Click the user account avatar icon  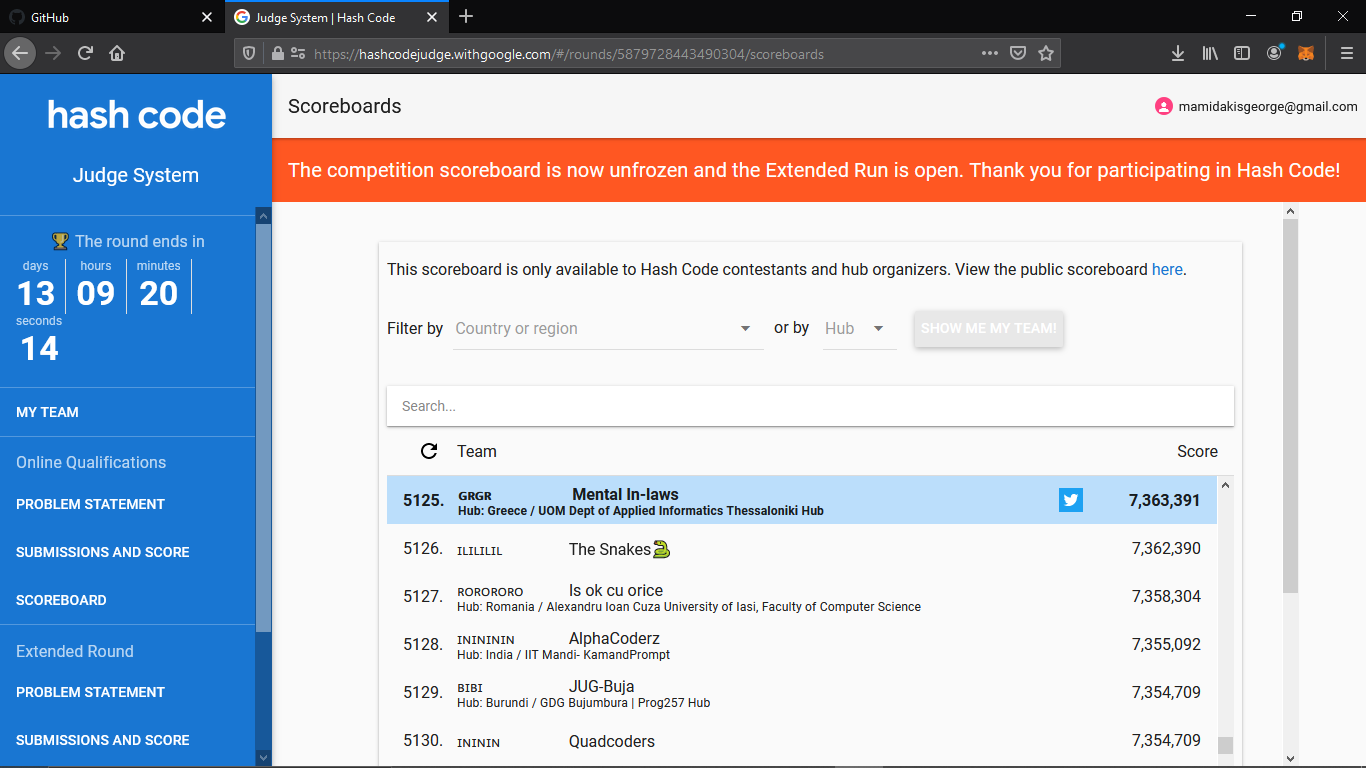click(1163, 106)
